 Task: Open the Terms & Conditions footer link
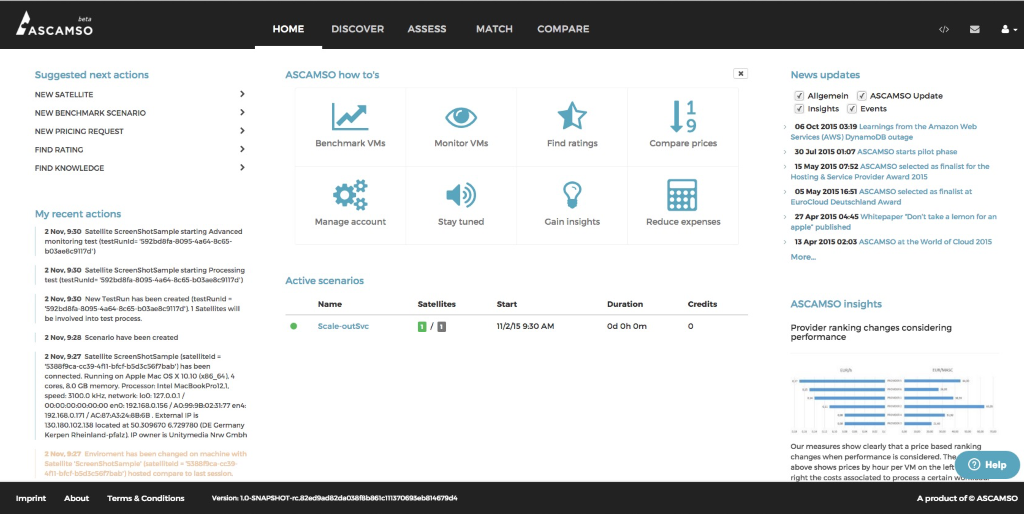coord(146,498)
